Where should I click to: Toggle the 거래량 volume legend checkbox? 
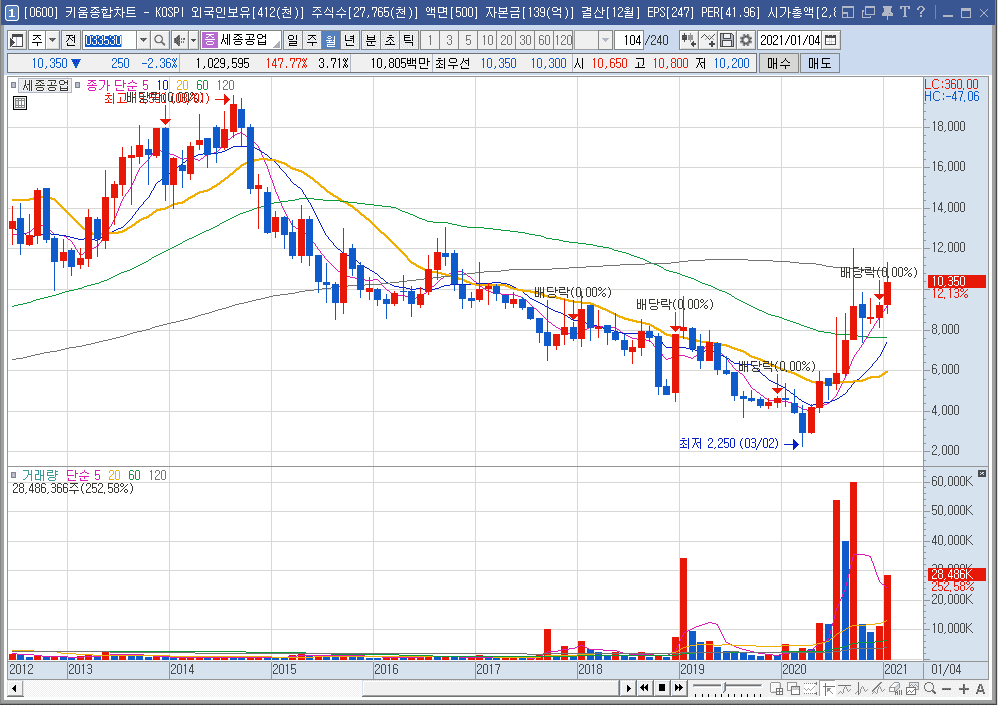[x=13, y=475]
